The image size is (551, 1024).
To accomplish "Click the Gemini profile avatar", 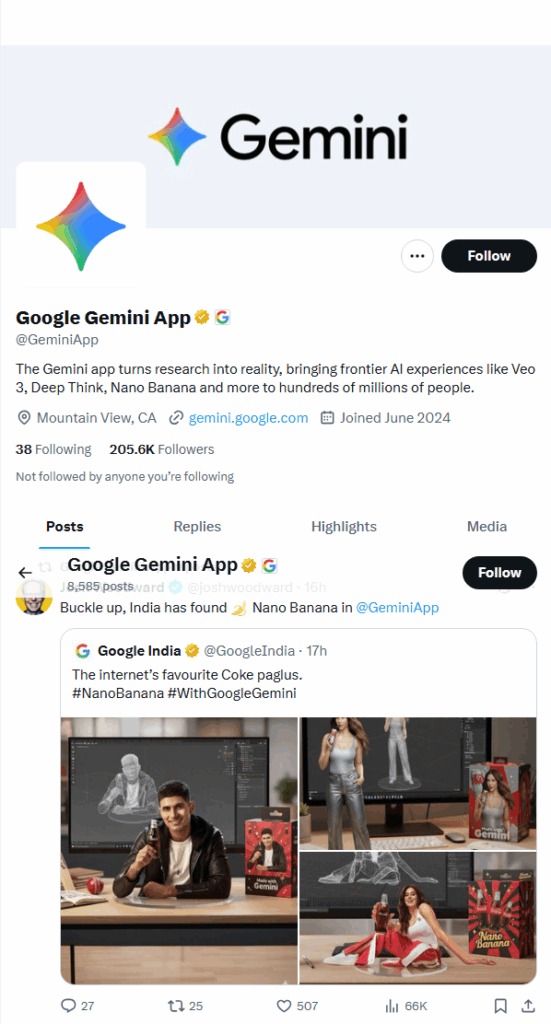I will click(x=81, y=227).
